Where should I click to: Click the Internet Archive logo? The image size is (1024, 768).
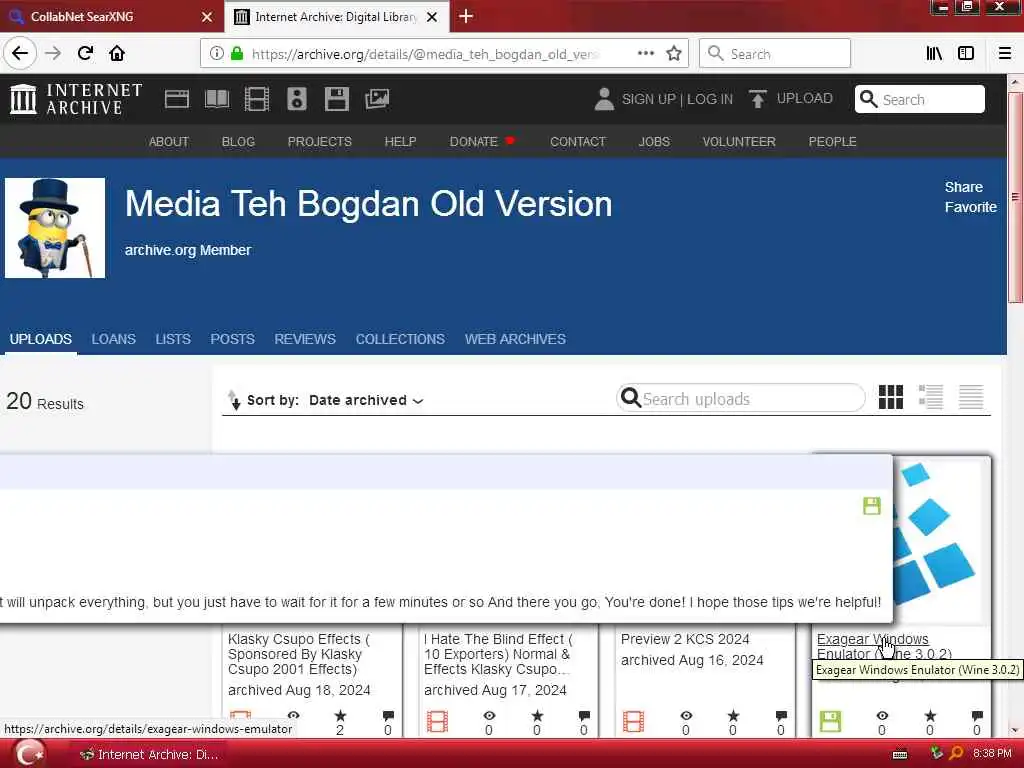coord(76,99)
